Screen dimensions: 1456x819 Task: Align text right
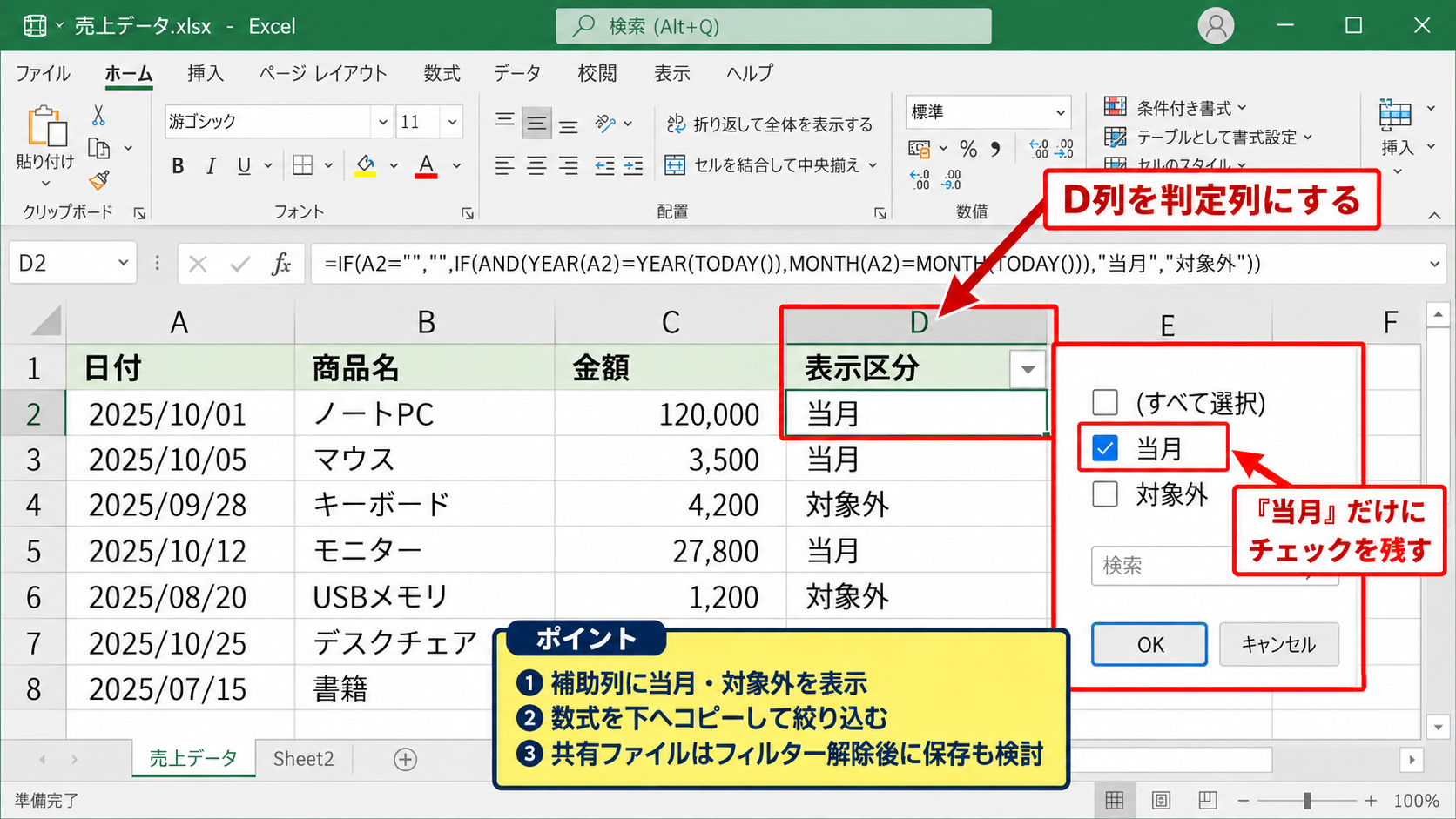(569, 165)
